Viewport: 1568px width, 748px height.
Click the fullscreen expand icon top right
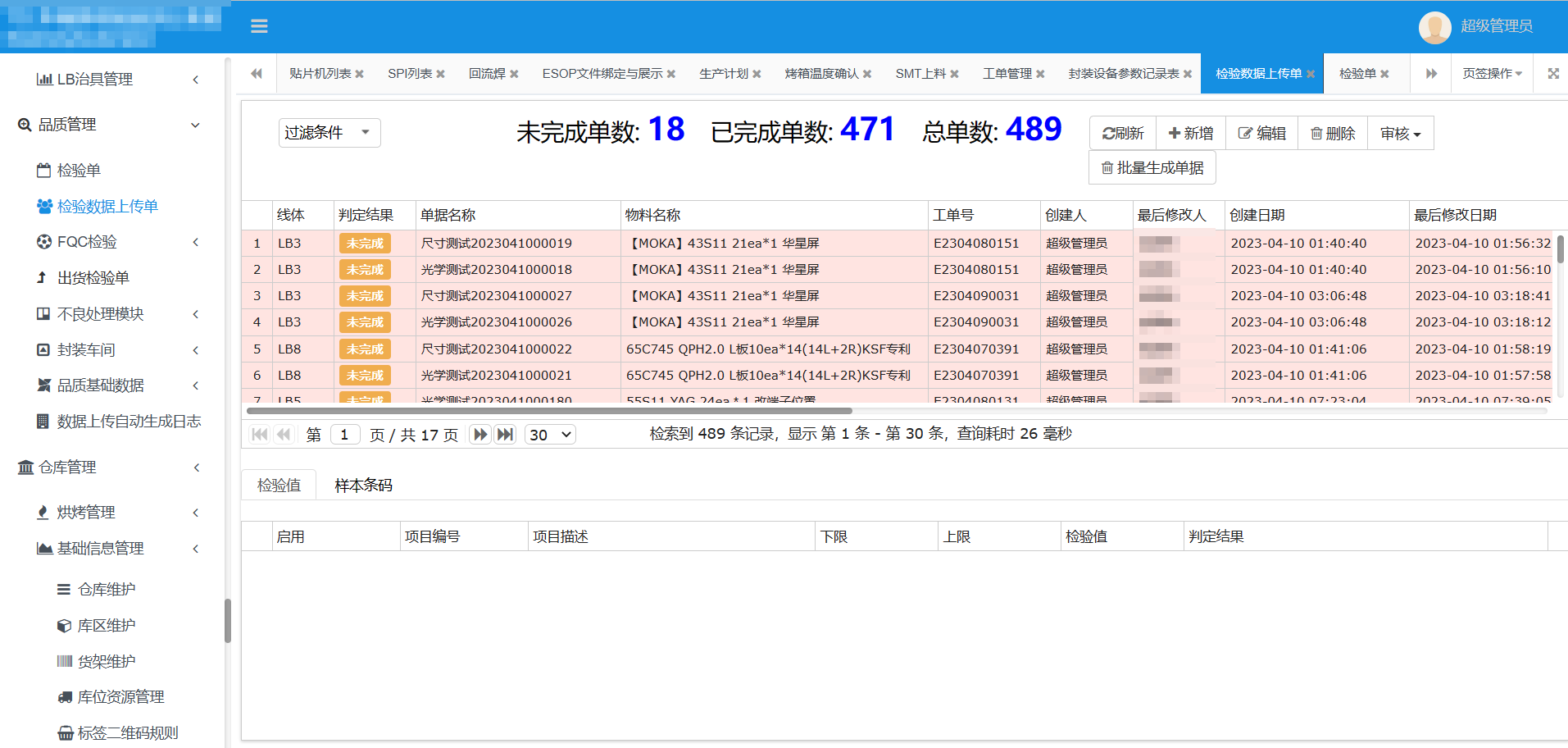[x=1553, y=73]
